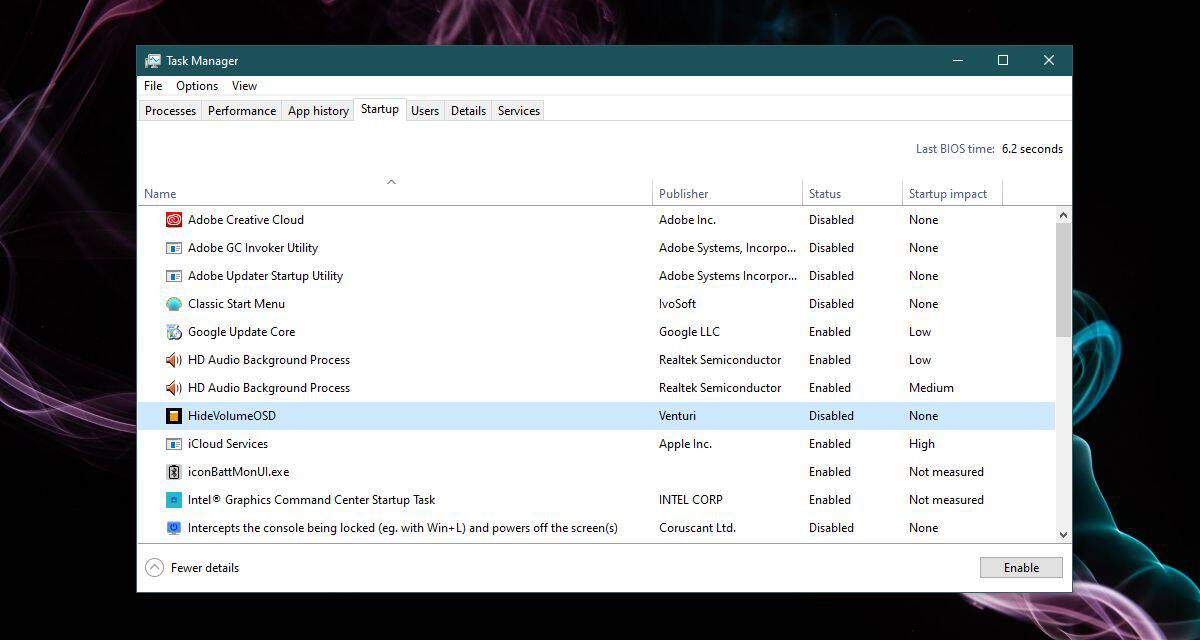This screenshot has height=640, width=1200.
Task: Click the sort arrow above Name column
Action: (391, 182)
